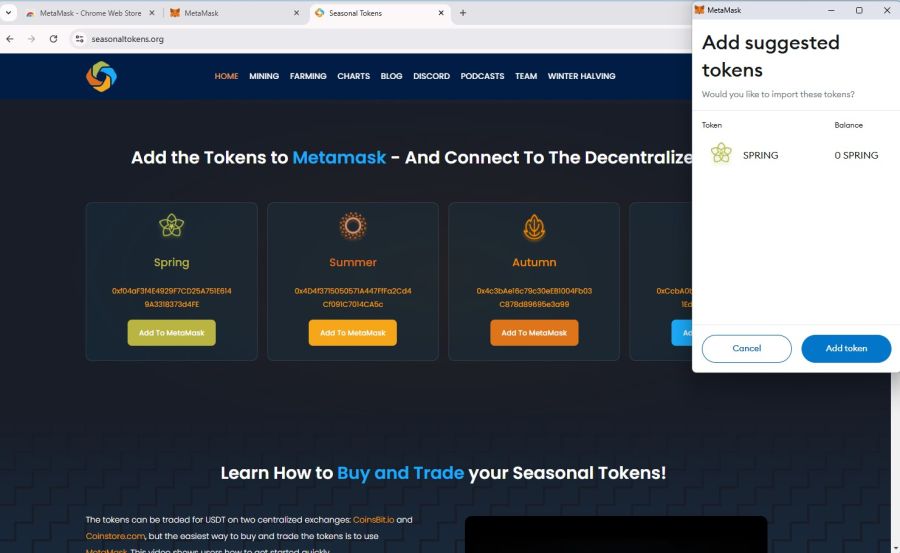Open the CoinsBit.io link
This screenshot has height=553, width=900.
point(373,520)
